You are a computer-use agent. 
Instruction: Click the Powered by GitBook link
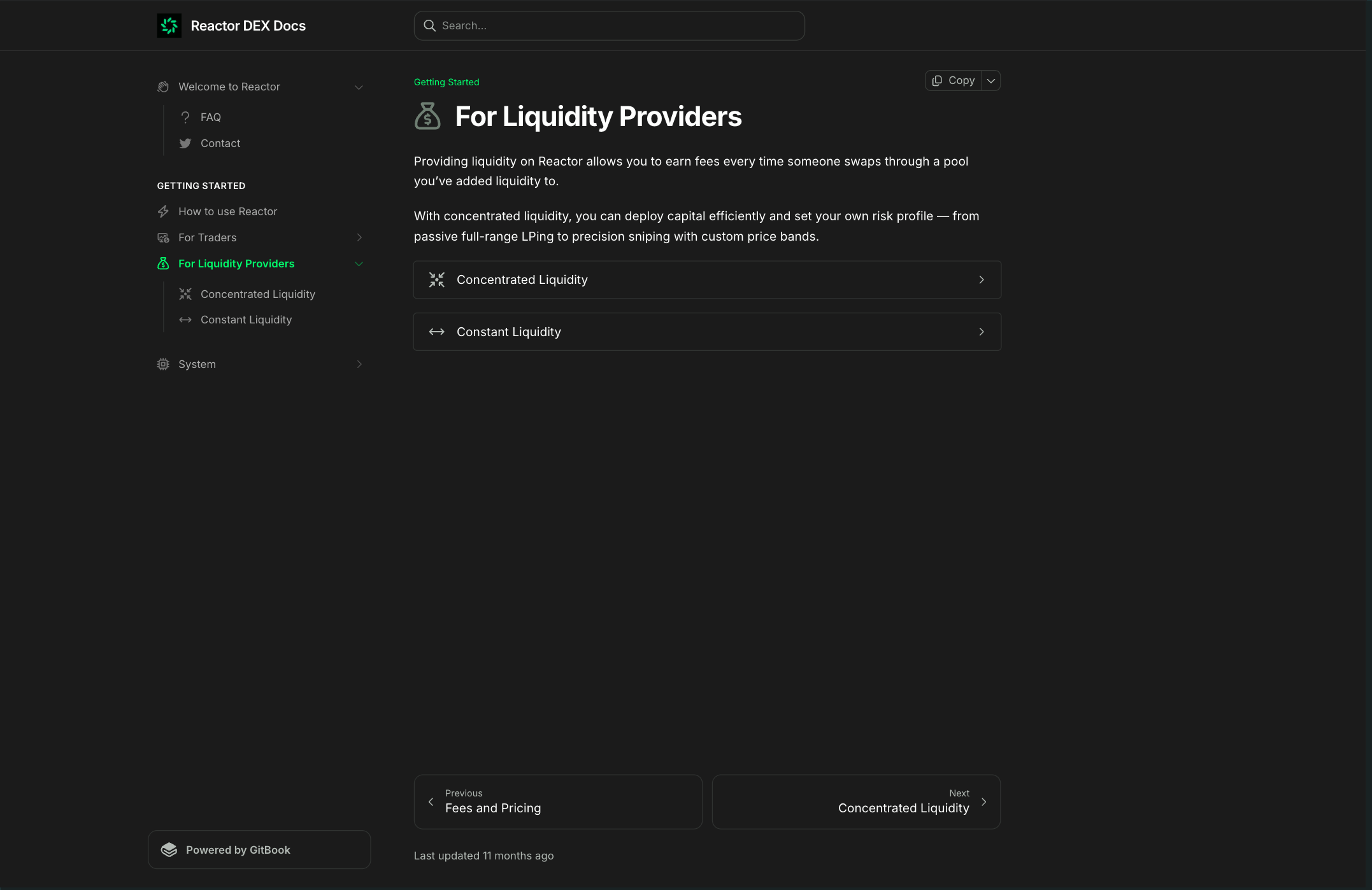pos(259,850)
